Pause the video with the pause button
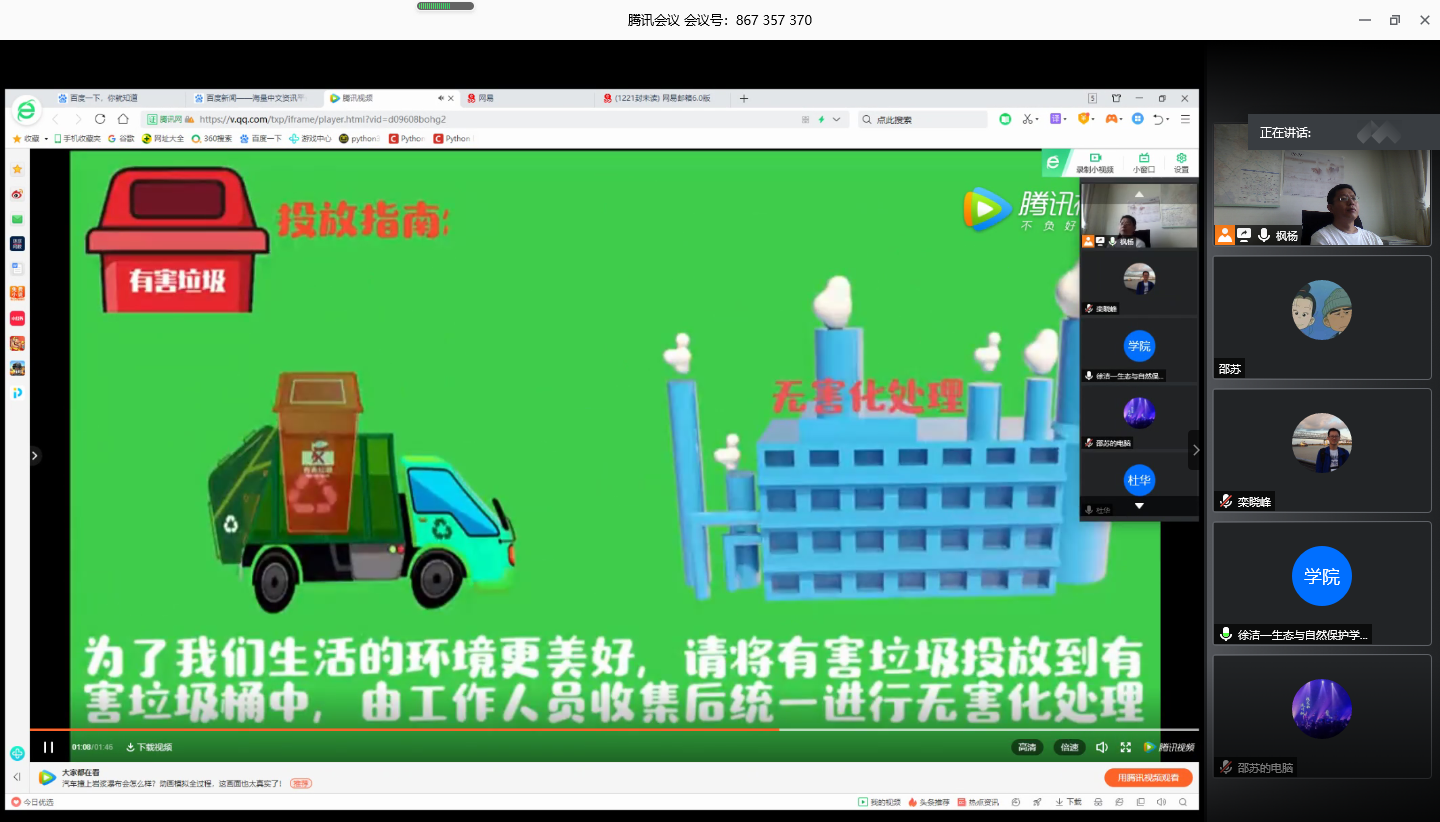1440x822 pixels. pos(48,747)
